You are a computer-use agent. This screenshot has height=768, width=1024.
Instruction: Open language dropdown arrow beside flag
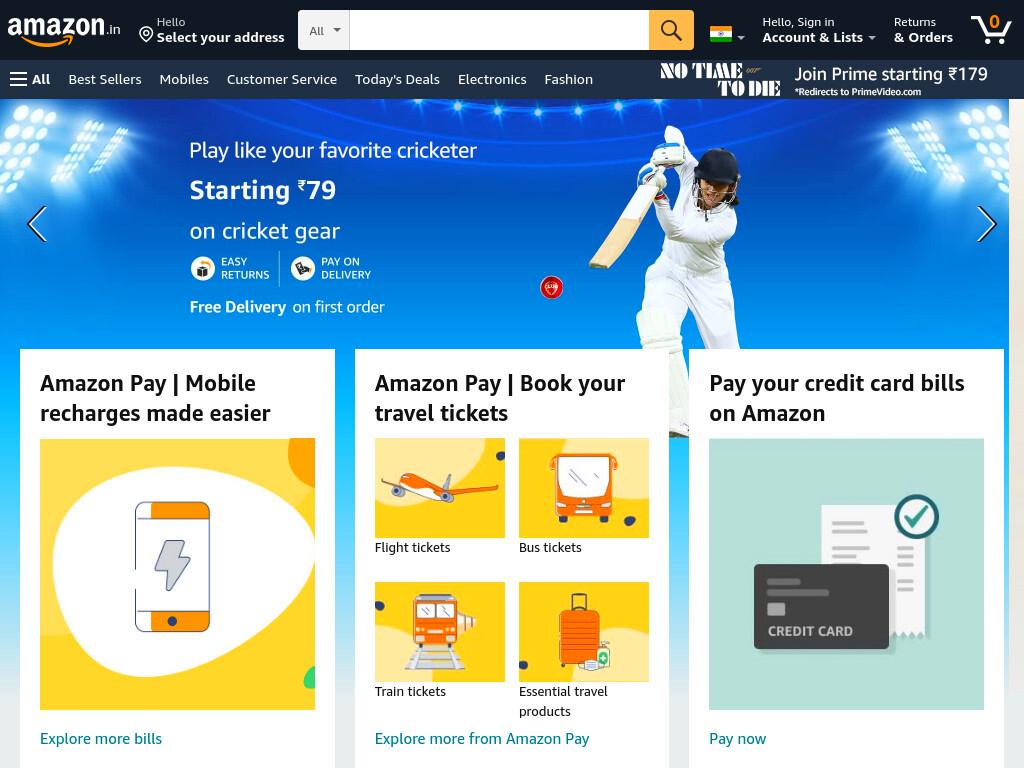[x=741, y=38]
